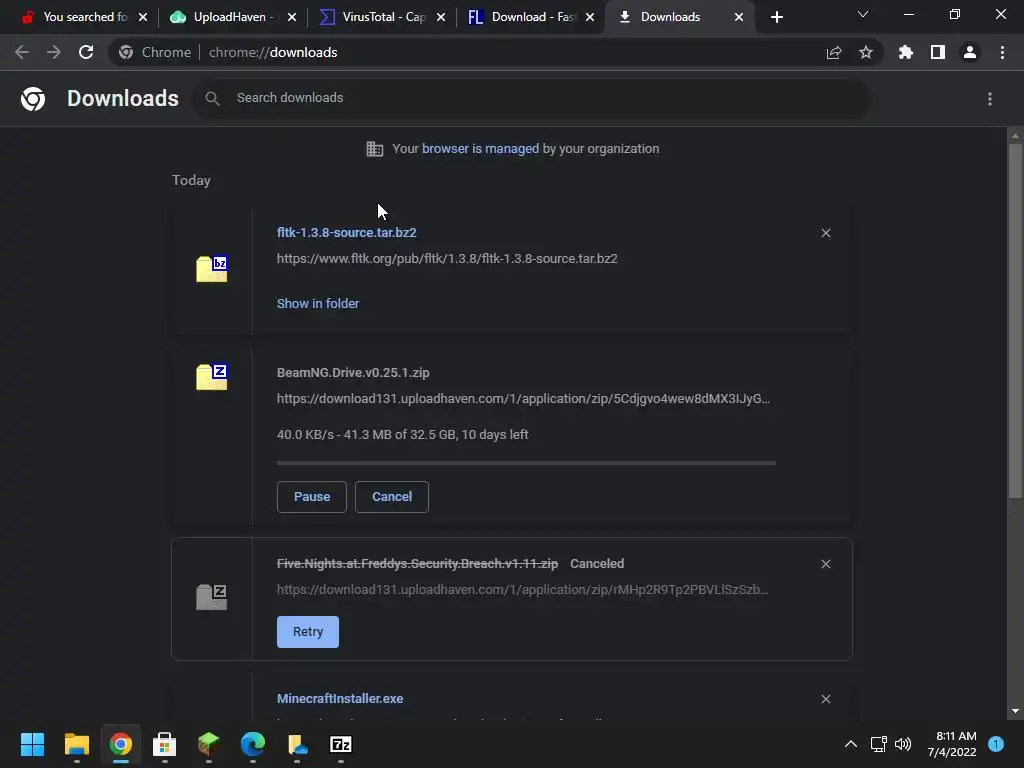Click the scrollbar up arrow
Screen dimensions: 1024x768
point(1015,136)
